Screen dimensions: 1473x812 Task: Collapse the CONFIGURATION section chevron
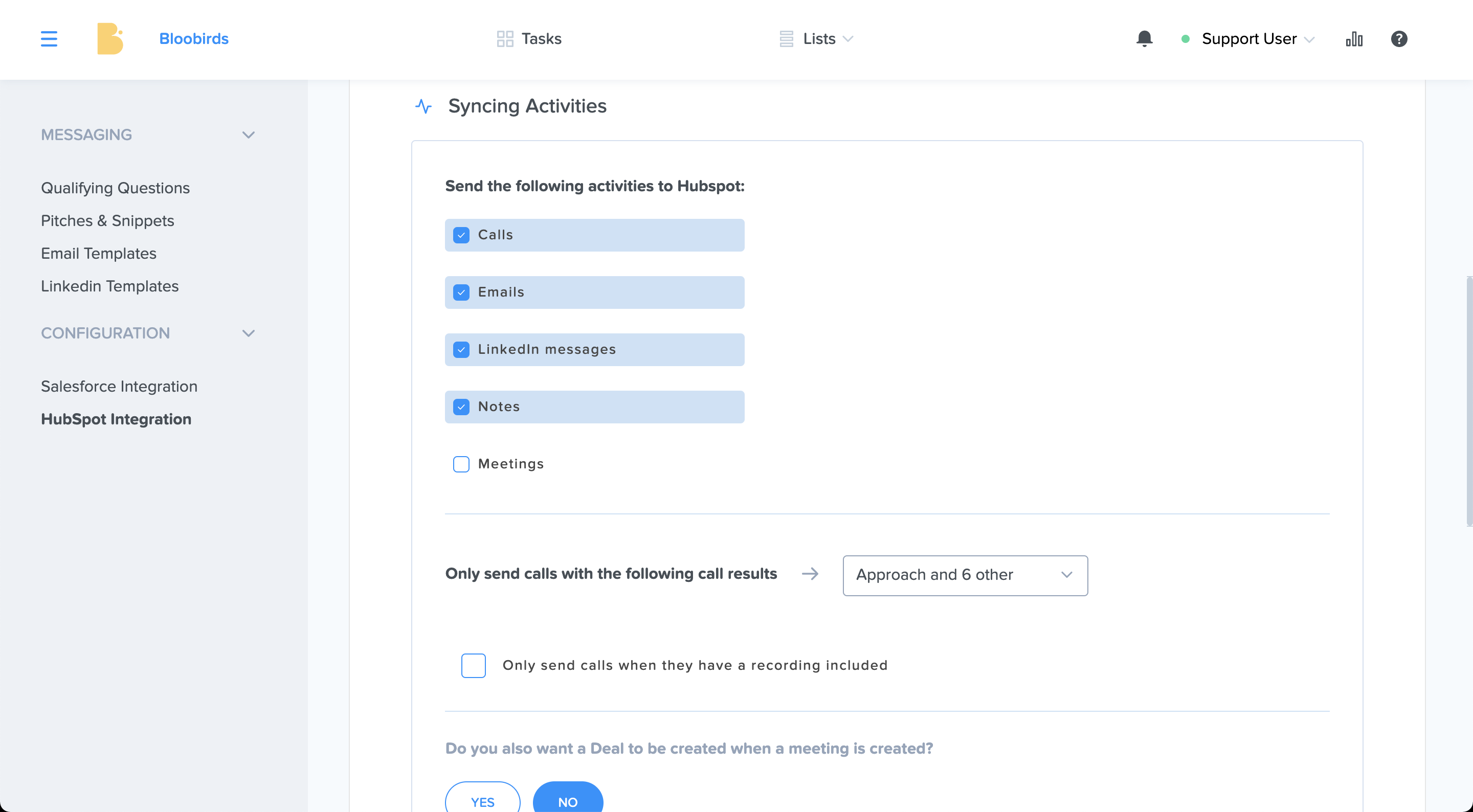(x=248, y=333)
